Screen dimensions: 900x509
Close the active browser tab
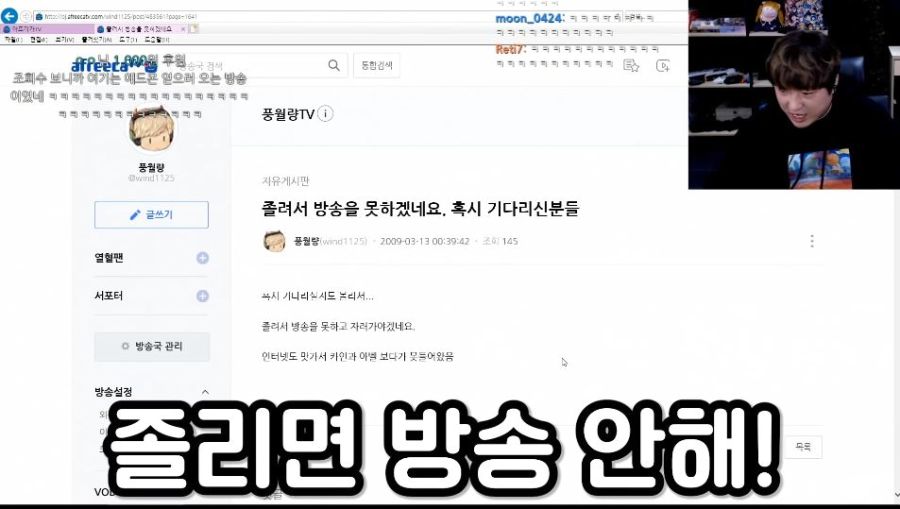pos(183,29)
